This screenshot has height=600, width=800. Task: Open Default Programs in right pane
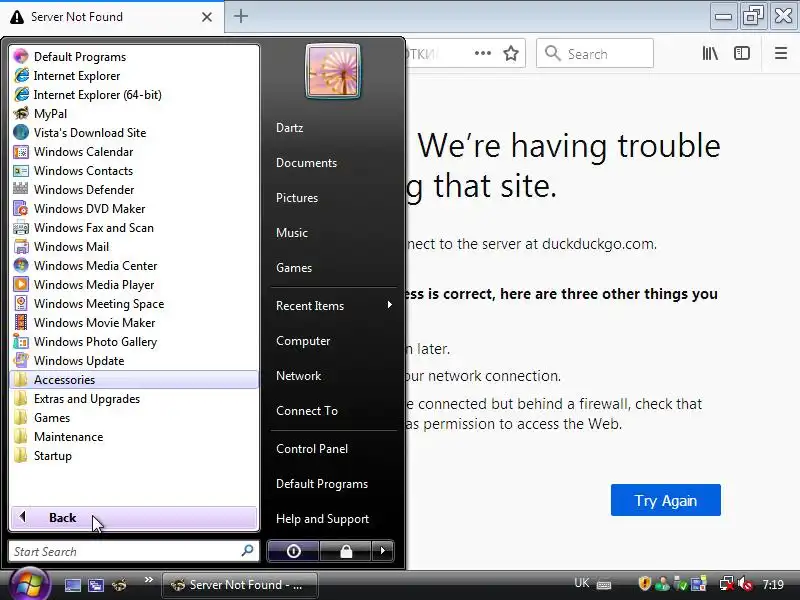pos(322,484)
